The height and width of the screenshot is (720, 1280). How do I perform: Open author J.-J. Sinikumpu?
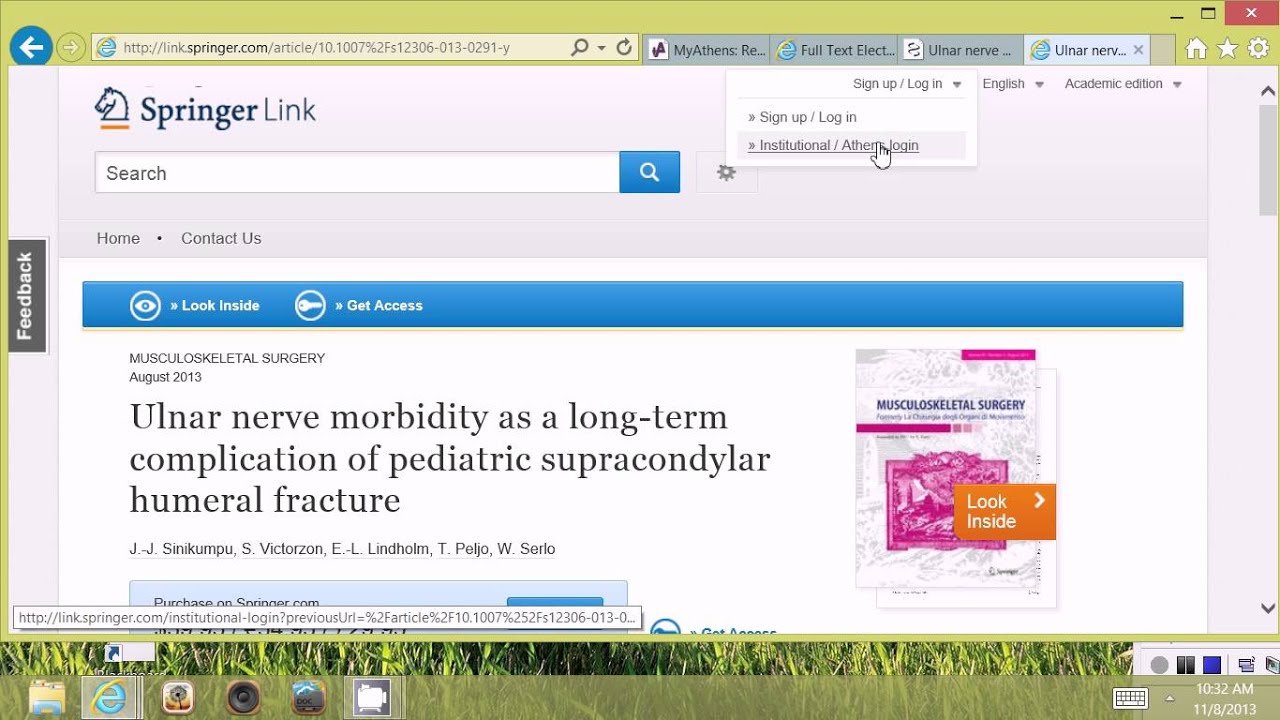pyautogui.click(x=181, y=549)
